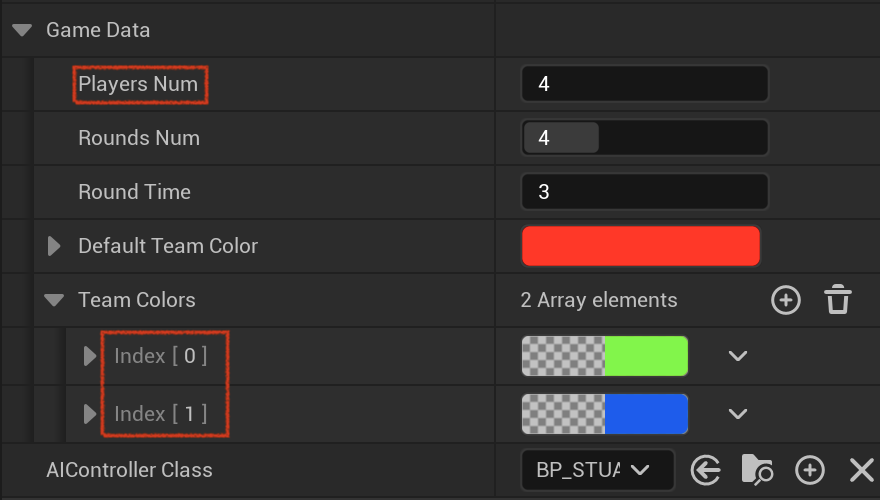880x500 pixels.
Task: Use selected asset arrow for AIController Class
Action: coord(705,470)
